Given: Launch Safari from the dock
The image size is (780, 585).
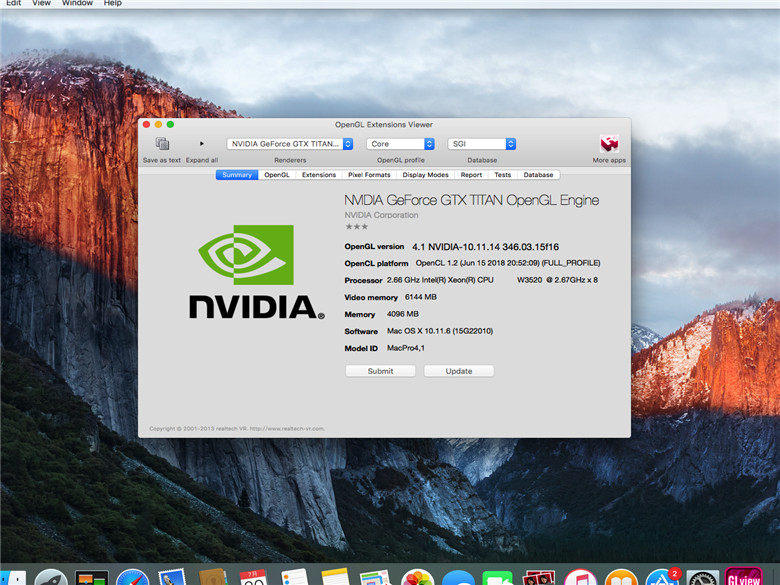Looking at the screenshot, I should pyautogui.click(x=132, y=578).
